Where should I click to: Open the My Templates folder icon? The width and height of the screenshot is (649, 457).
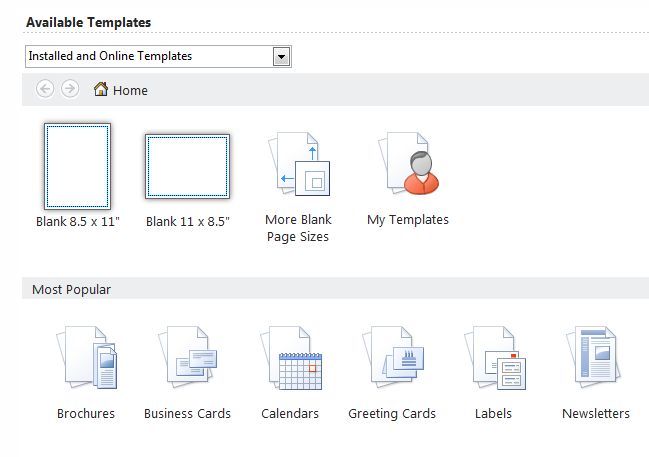[409, 163]
